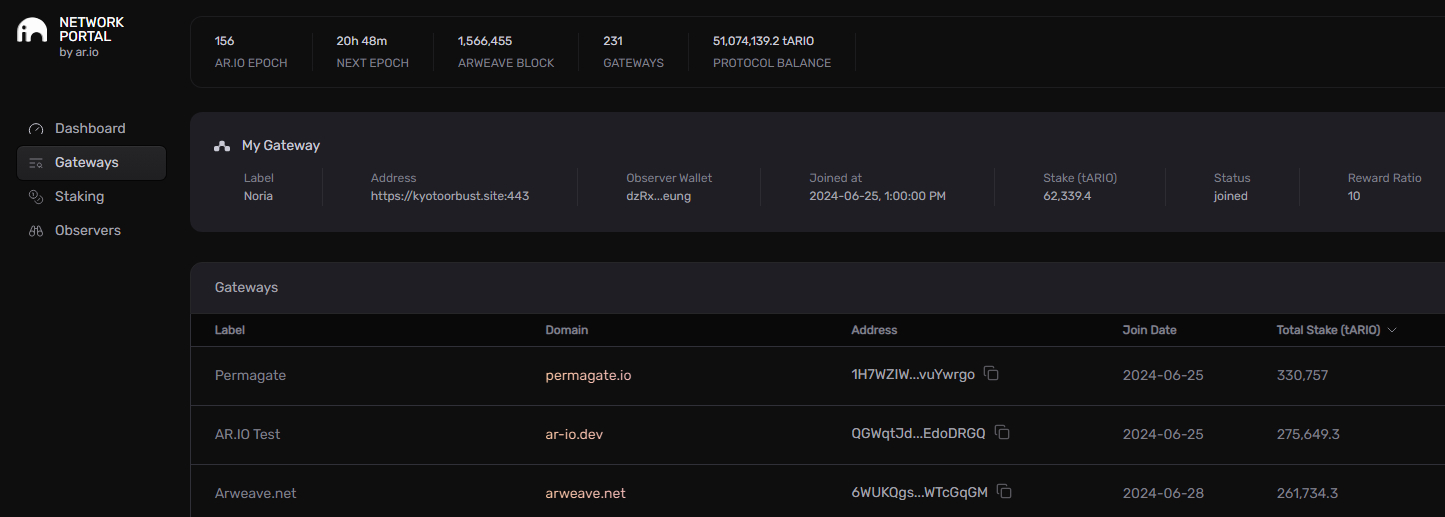Select the Gateways menu item

91,163
